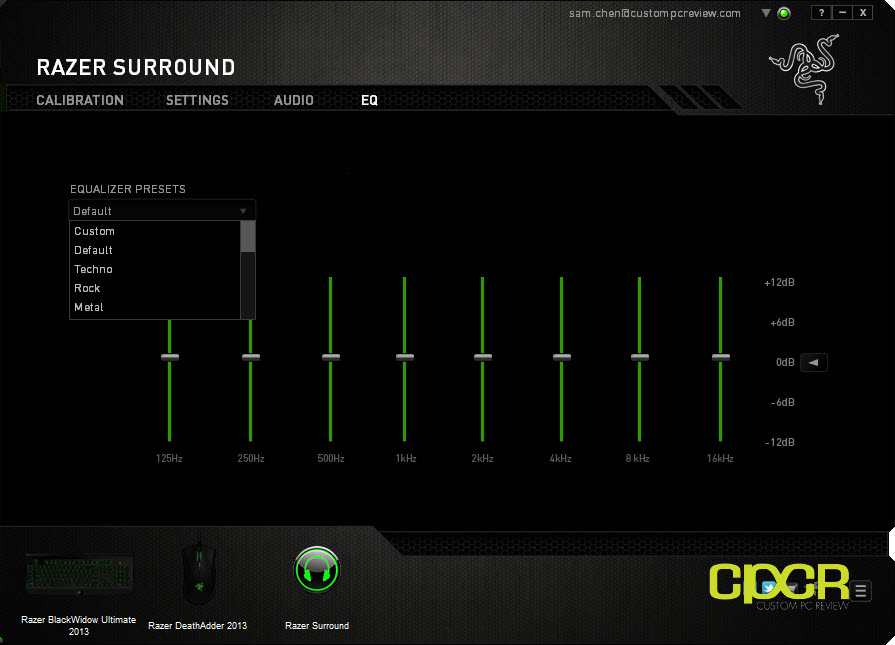The height and width of the screenshot is (645, 895).
Task: Click the 8 kHz slider handle
Action: [640, 357]
